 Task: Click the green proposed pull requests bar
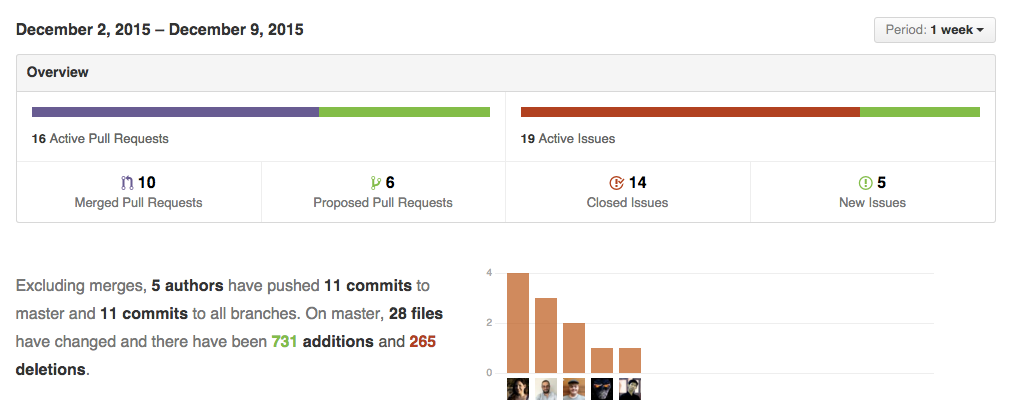coord(404,112)
